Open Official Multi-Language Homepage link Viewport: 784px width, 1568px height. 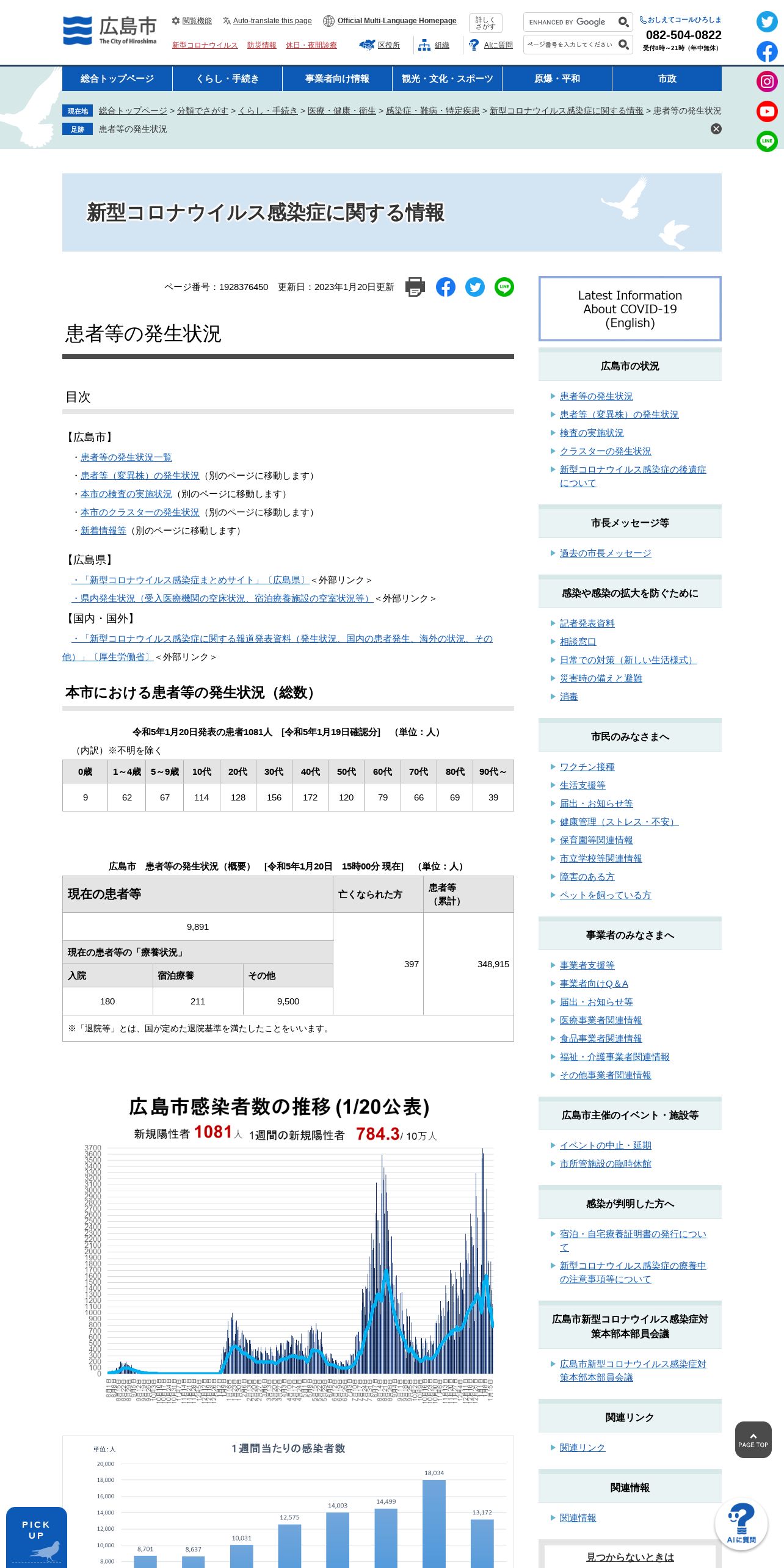[390, 21]
